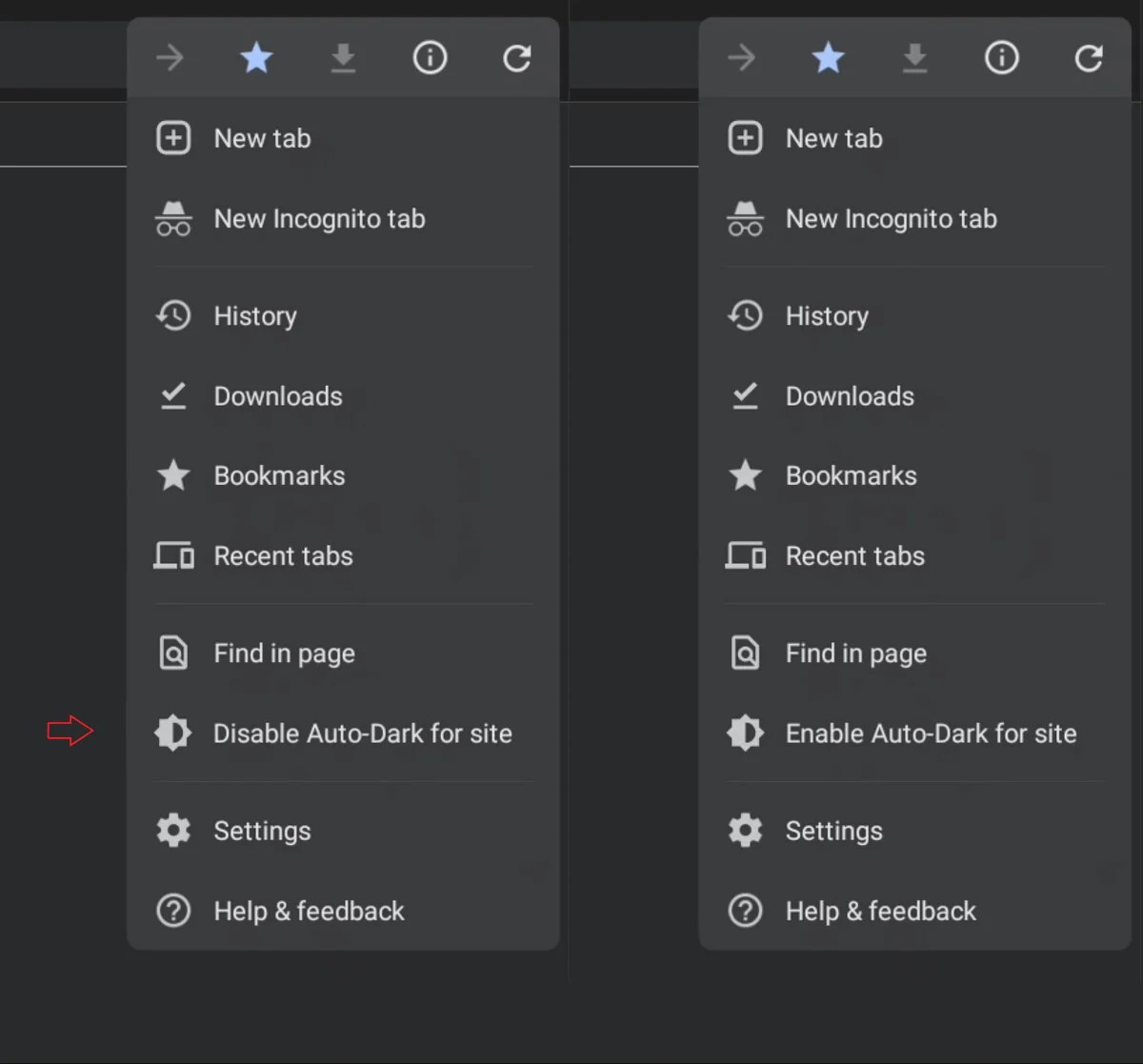Click the History clock icon in right menu

pyautogui.click(x=745, y=315)
